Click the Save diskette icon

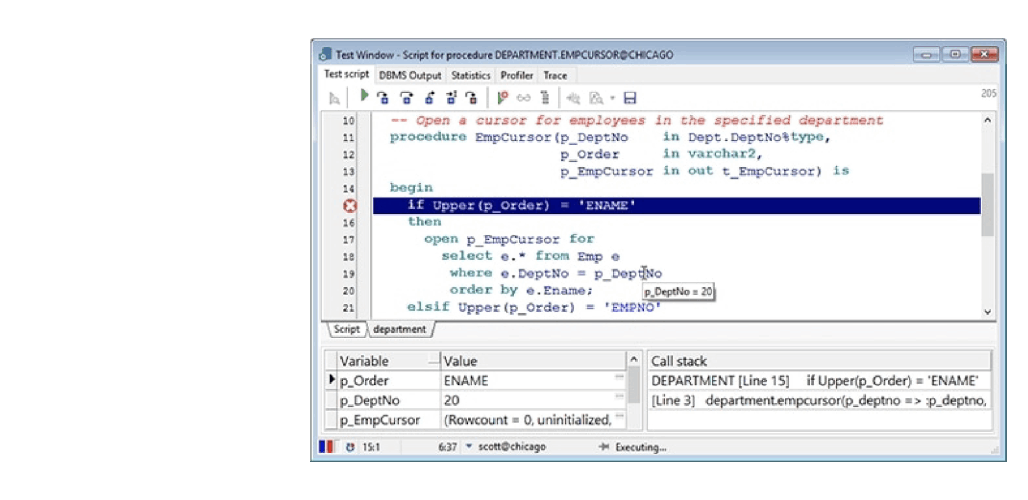coord(630,98)
